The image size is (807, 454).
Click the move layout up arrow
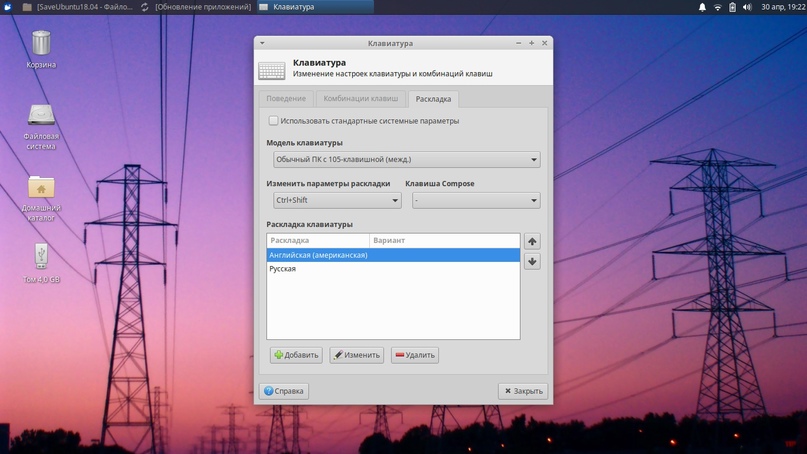(x=532, y=241)
